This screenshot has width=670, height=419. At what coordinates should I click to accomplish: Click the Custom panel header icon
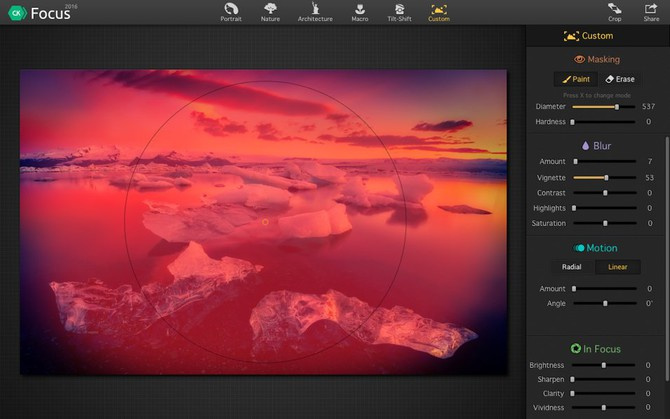[x=571, y=36]
